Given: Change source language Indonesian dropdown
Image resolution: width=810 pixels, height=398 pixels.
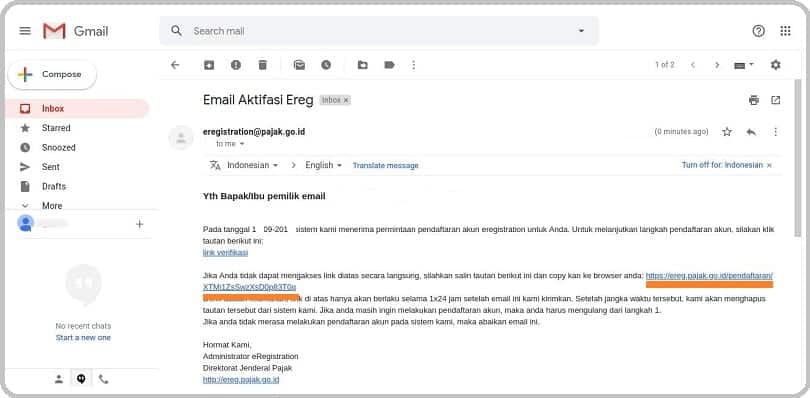Looking at the screenshot, I should [x=253, y=165].
